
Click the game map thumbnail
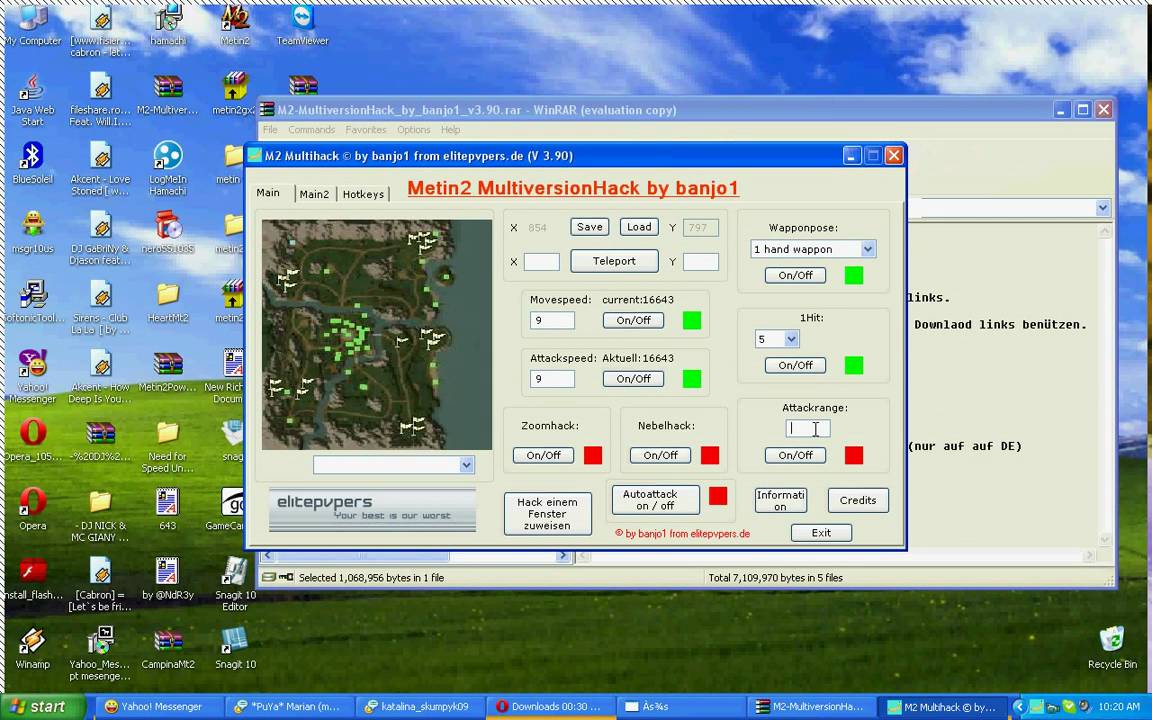point(377,334)
